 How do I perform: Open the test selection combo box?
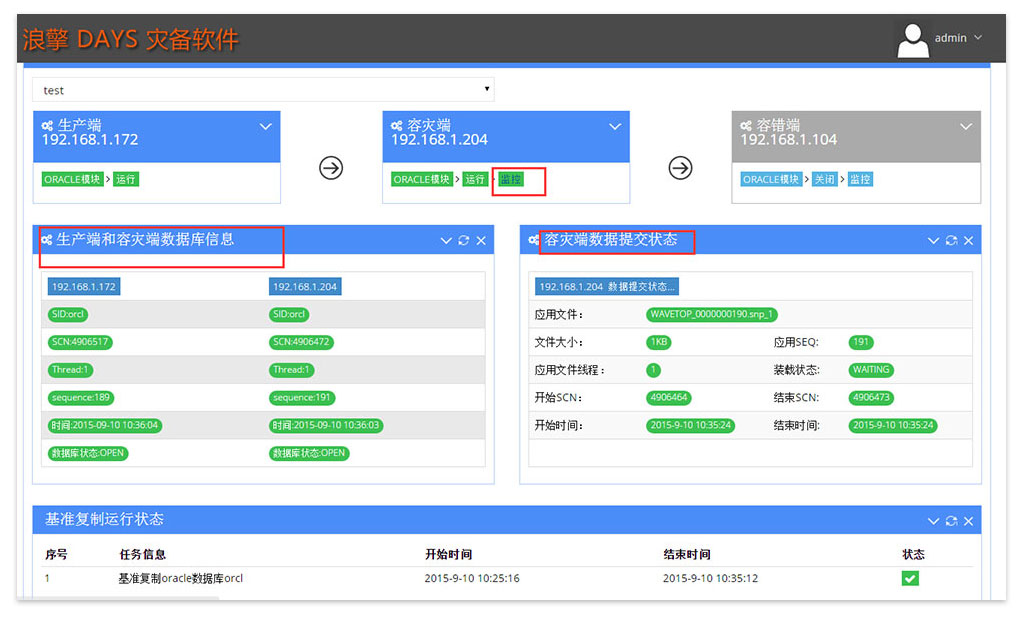263,90
